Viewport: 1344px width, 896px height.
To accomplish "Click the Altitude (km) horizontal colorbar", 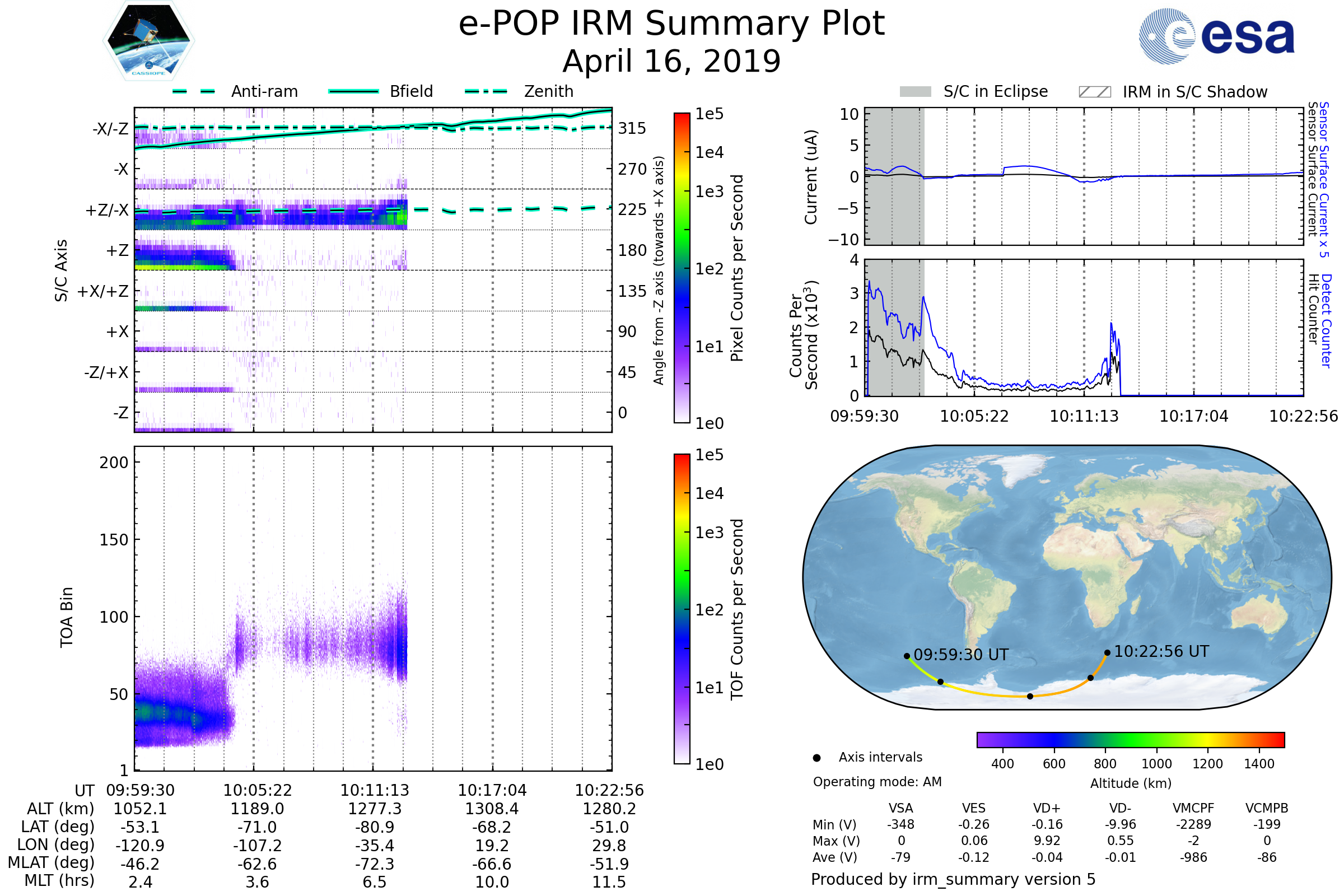I will click(x=1130, y=739).
